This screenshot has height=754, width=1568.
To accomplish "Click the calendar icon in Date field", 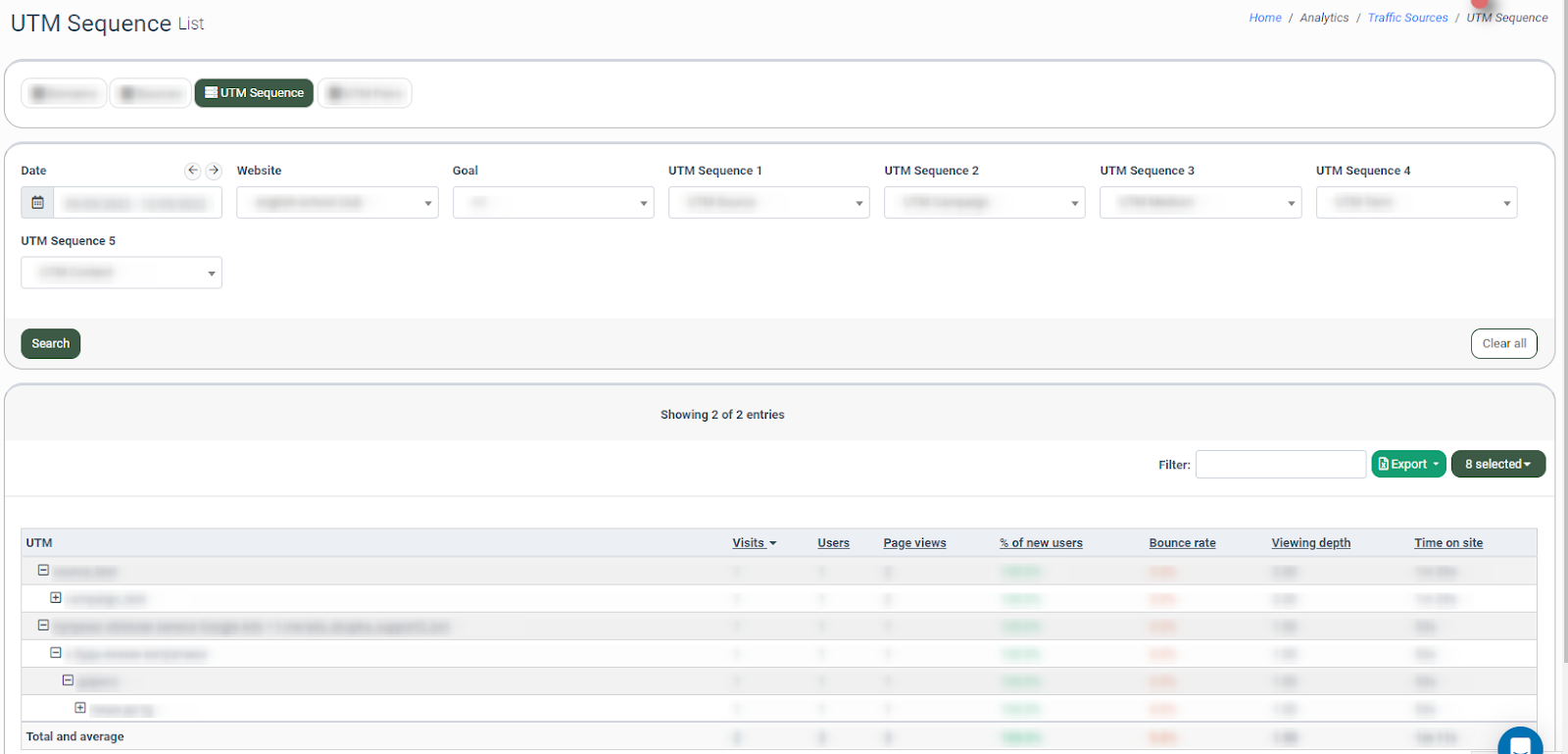I will pyautogui.click(x=38, y=203).
